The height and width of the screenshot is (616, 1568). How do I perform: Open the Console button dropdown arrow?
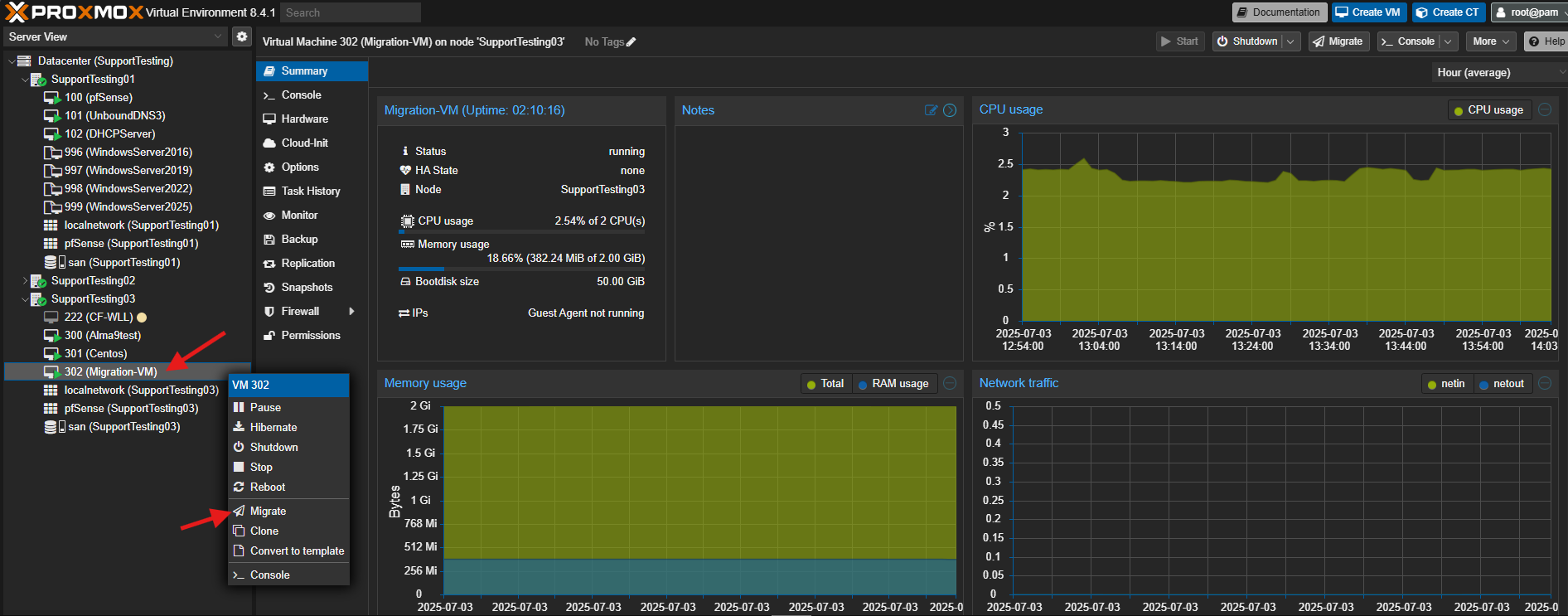pos(1448,41)
